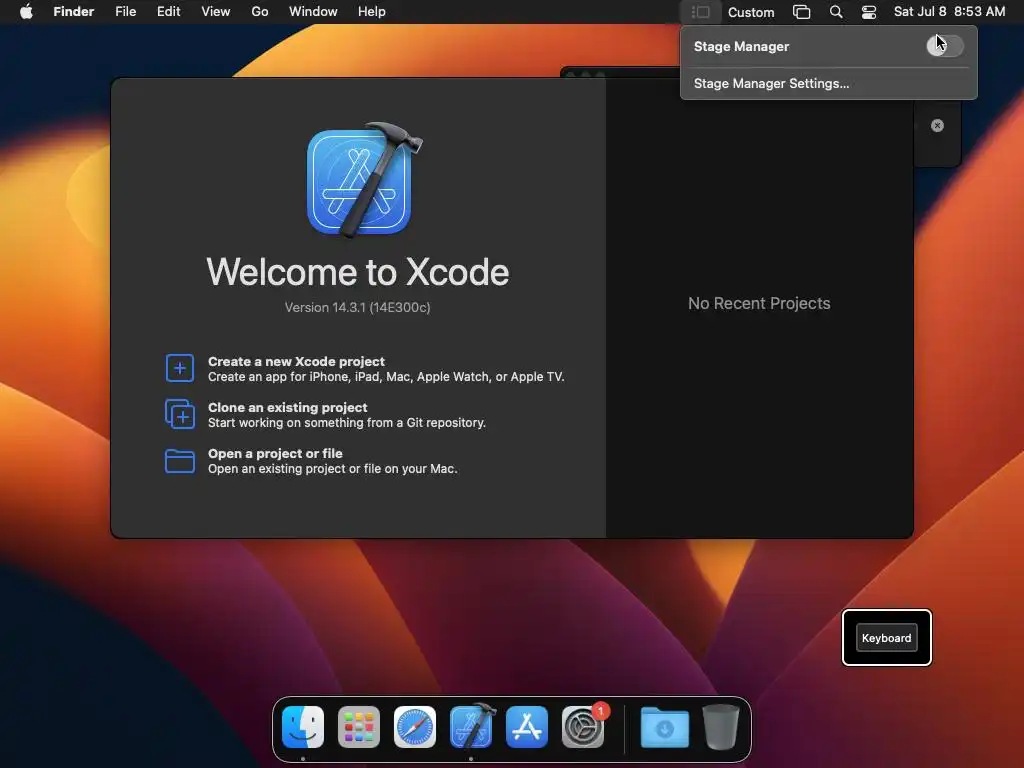The image size is (1024, 768).
Task: Click the No Recent Projects text
Action: (x=759, y=303)
